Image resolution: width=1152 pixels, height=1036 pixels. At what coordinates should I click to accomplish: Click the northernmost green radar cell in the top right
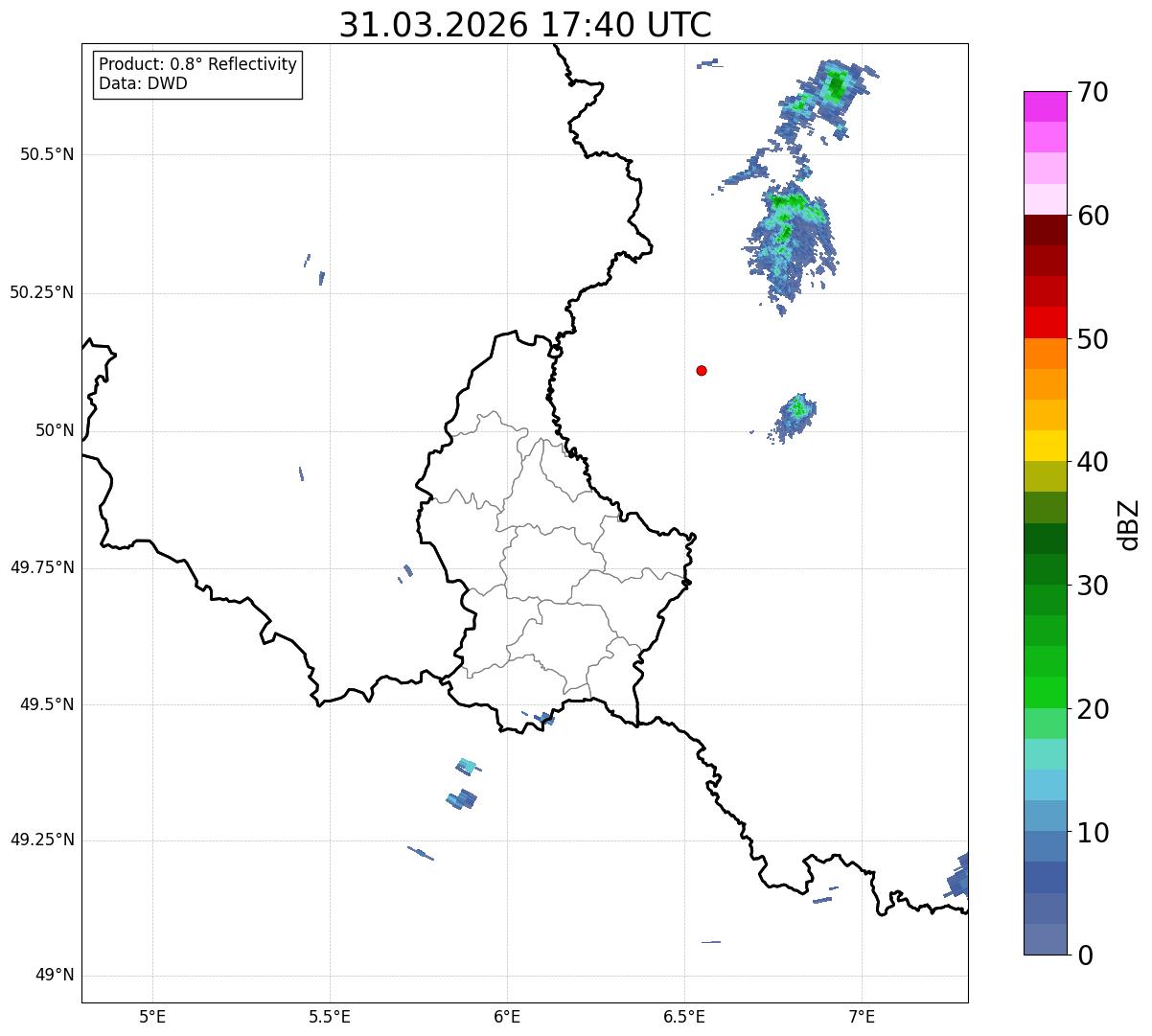coord(835,86)
